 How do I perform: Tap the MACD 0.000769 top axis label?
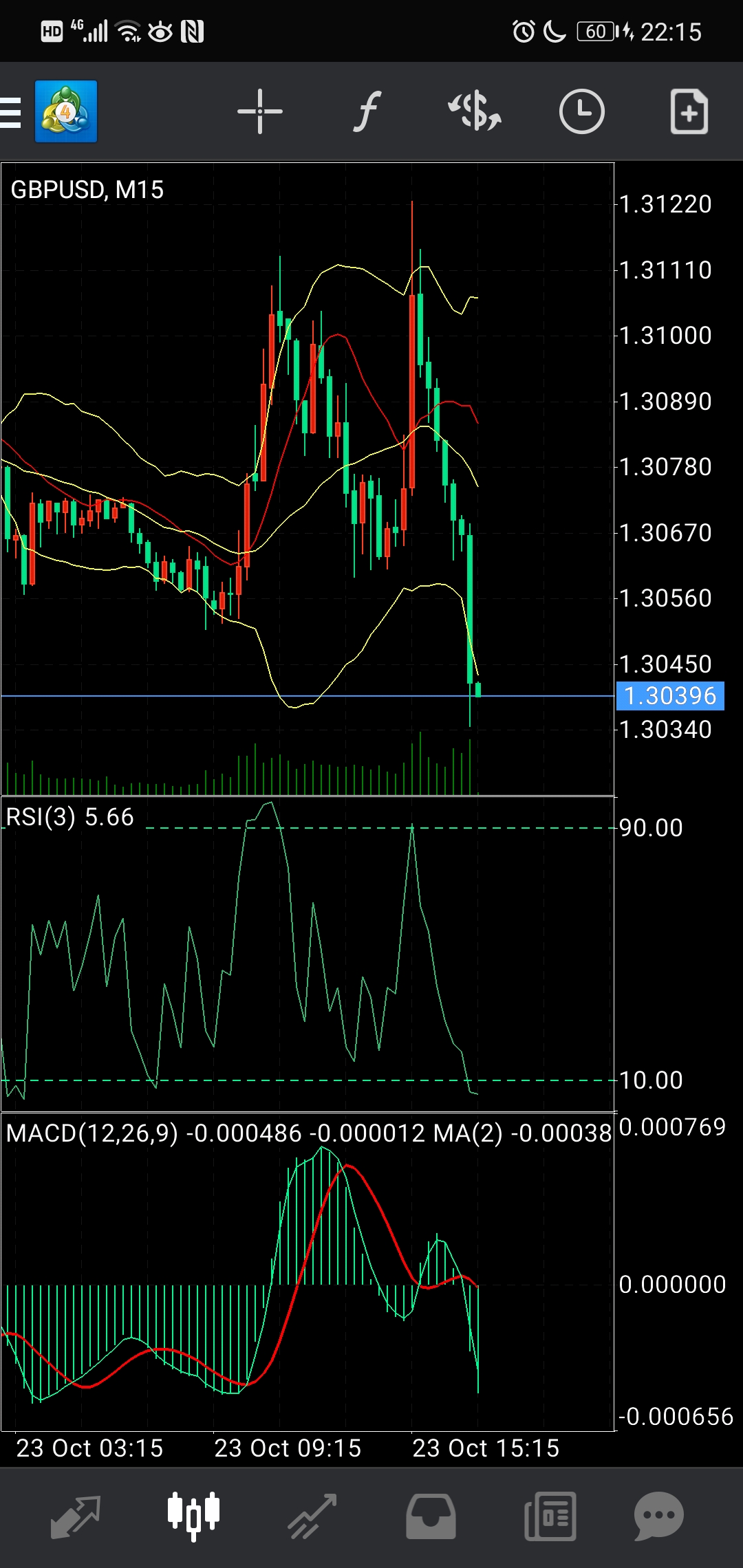coord(672,1127)
